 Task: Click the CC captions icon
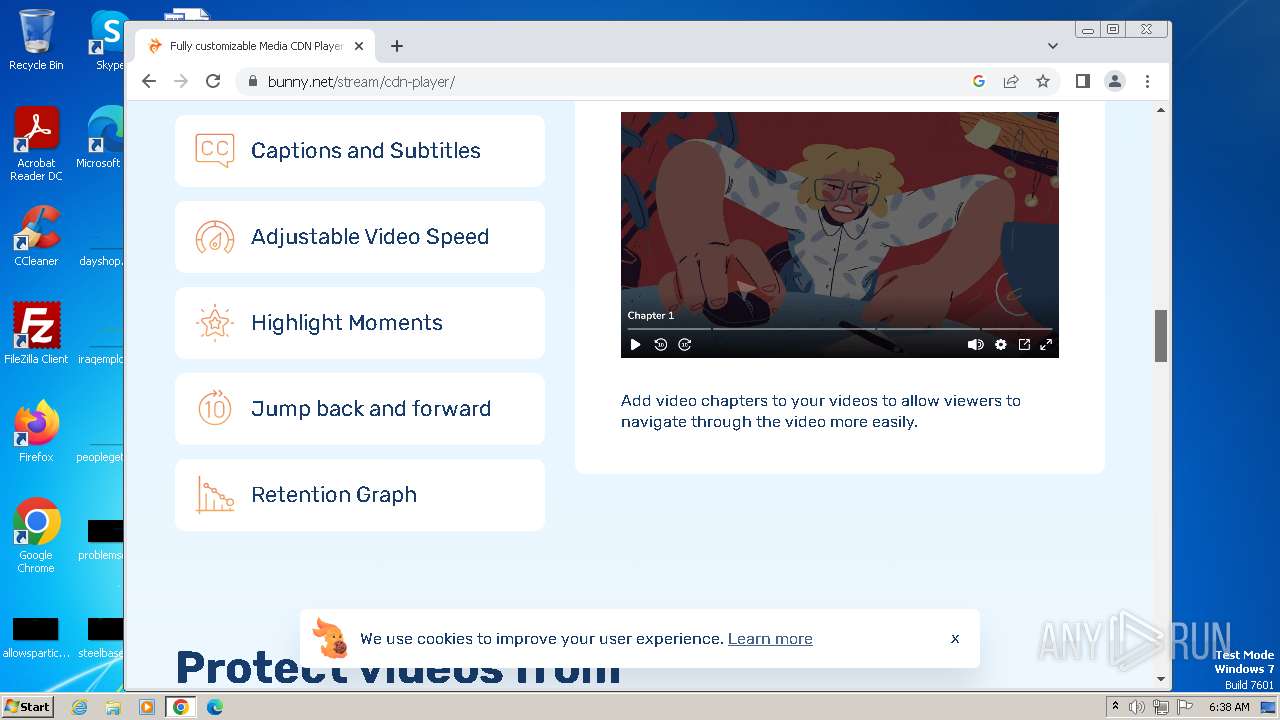tap(215, 151)
